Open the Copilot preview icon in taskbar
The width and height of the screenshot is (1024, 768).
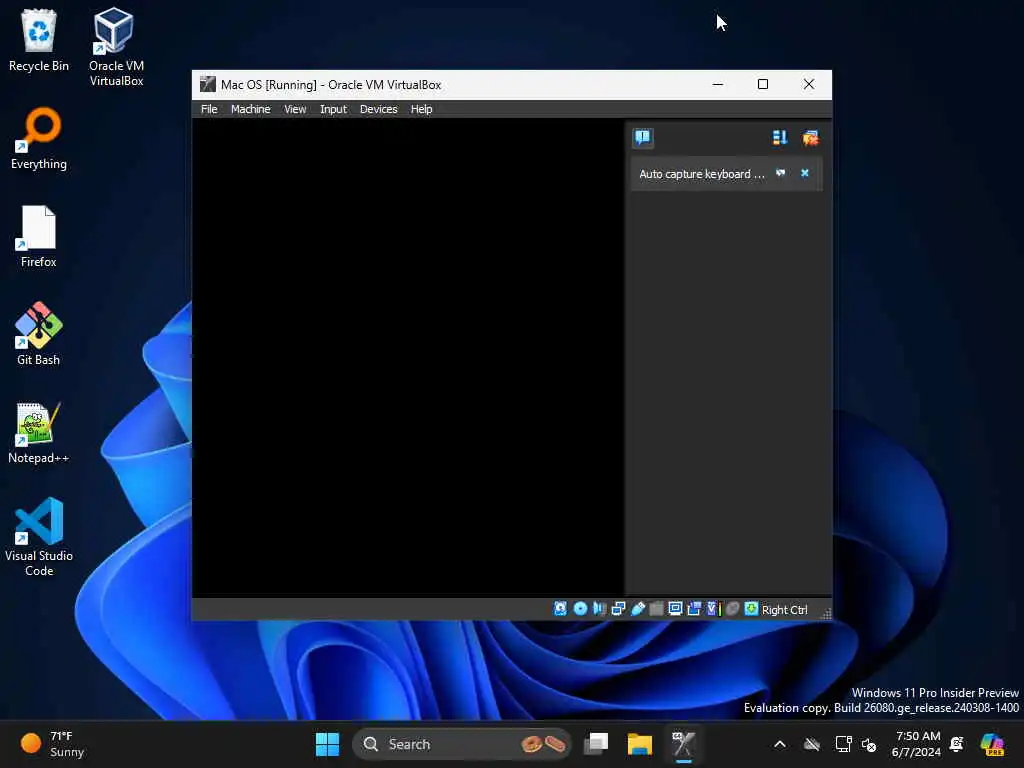[x=992, y=744]
